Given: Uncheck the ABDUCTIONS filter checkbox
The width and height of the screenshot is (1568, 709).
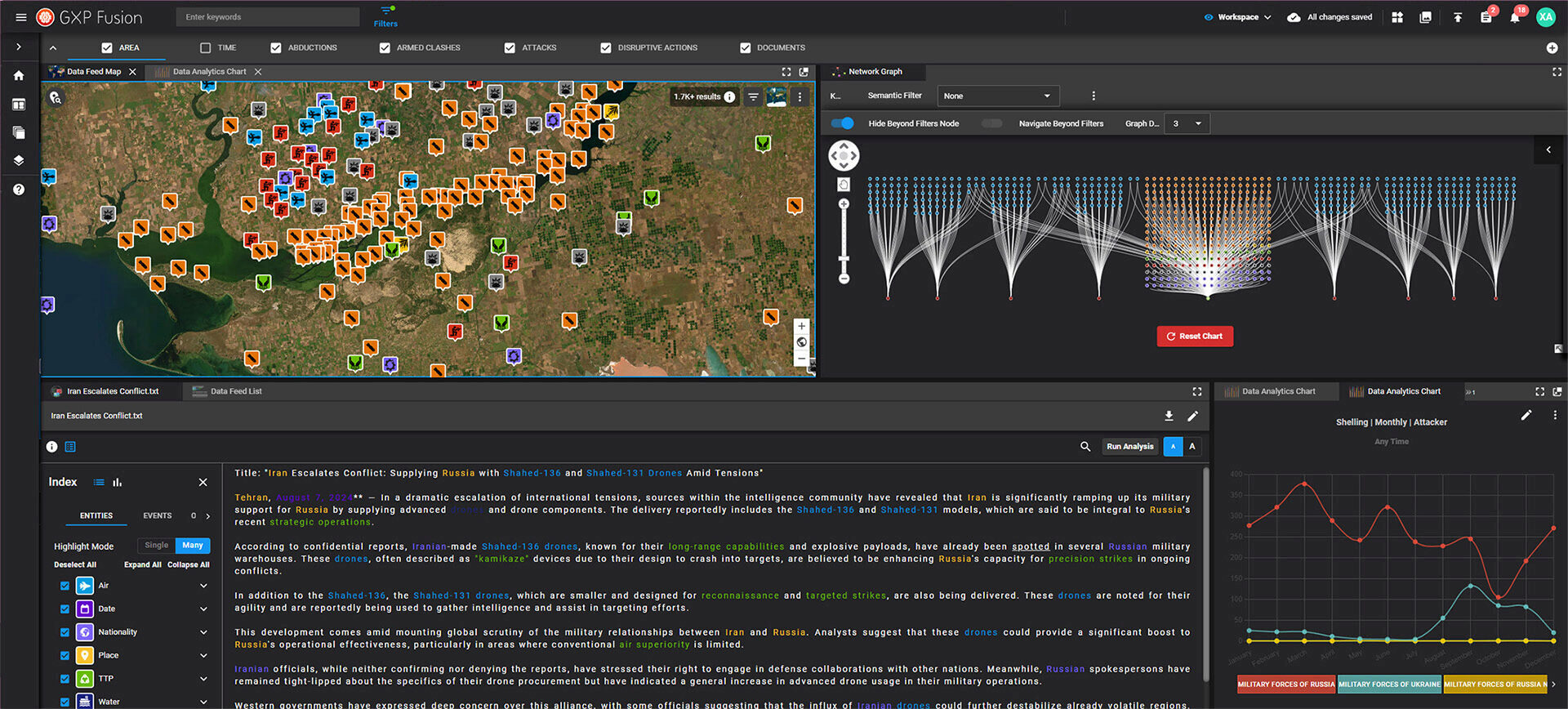Looking at the screenshot, I should (276, 48).
